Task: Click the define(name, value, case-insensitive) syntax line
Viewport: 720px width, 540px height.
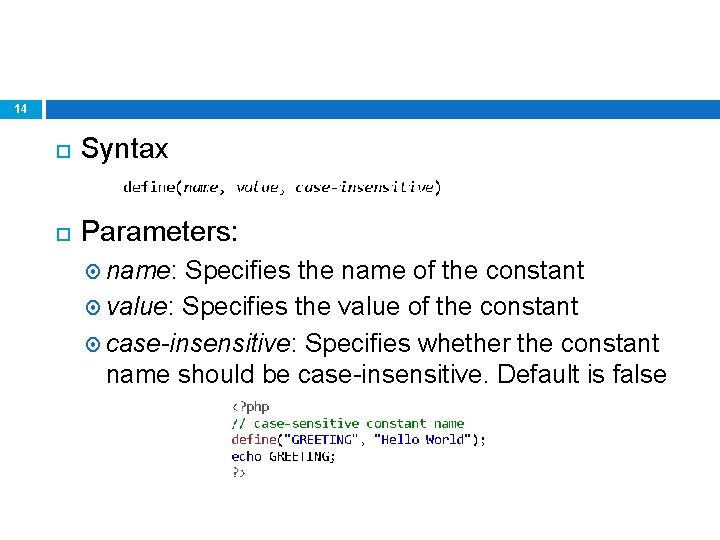Action: tap(282, 187)
